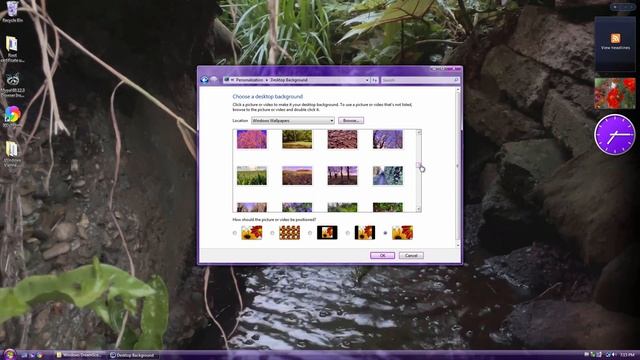Select the pink blossom wallpaper thumbnail
Image resolution: width=640 pixels, height=360 pixels.
click(251, 139)
